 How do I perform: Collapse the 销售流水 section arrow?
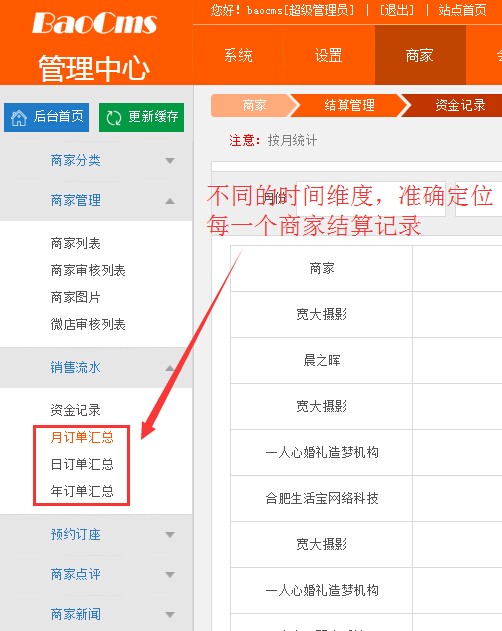pyautogui.click(x=170, y=368)
